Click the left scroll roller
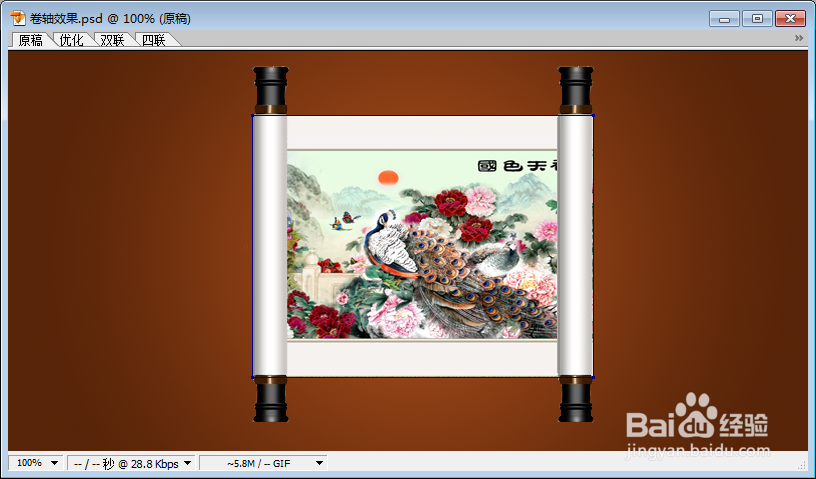Screen dimensions: 816x479 tap(271, 244)
